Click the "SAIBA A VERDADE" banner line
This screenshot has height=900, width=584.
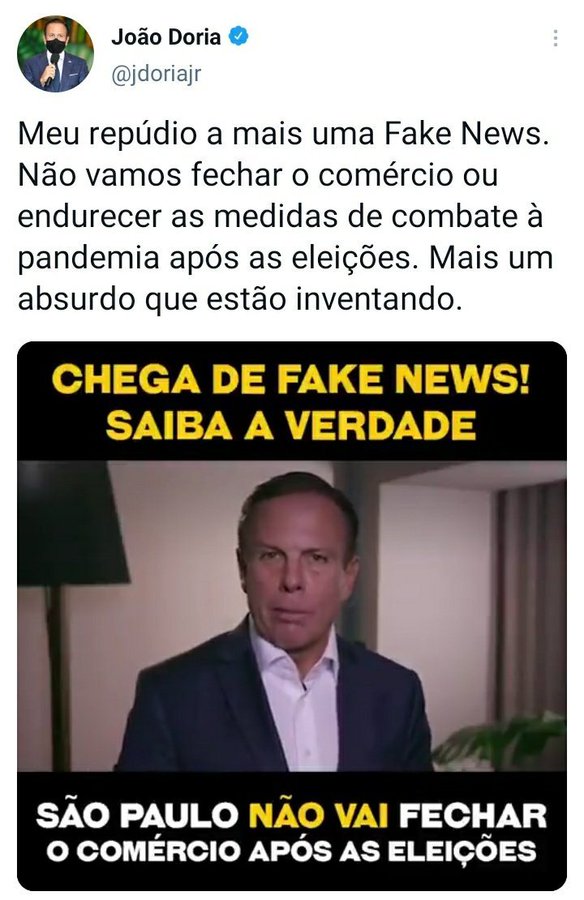pyautogui.click(x=291, y=425)
